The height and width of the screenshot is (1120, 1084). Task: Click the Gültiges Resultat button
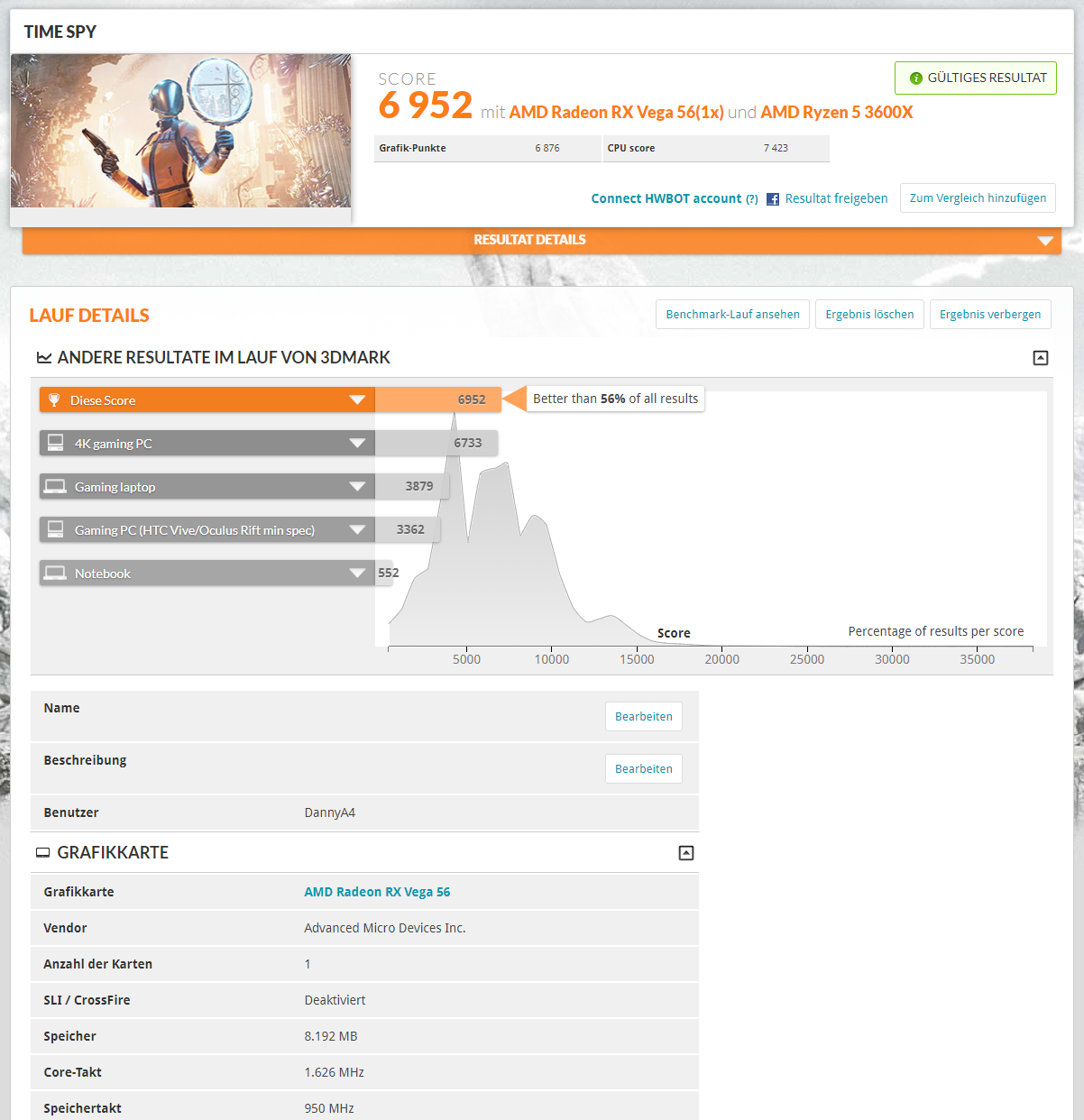[976, 78]
